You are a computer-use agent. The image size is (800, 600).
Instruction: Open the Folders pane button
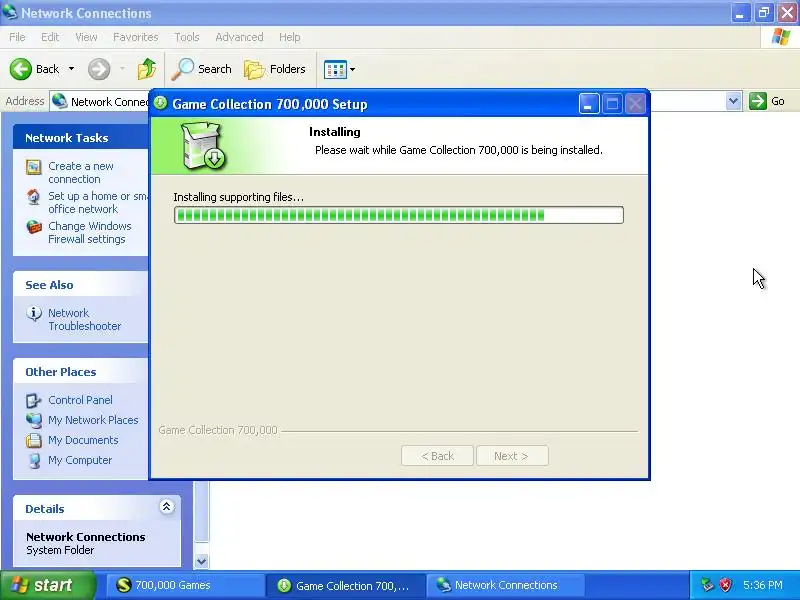pyautogui.click(x=274, y=69)
